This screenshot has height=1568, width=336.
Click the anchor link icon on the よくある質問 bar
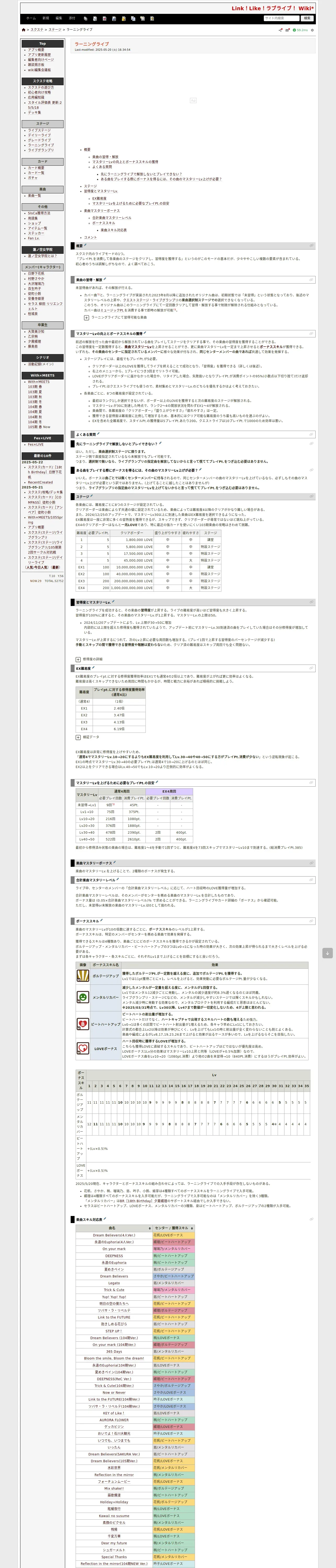pos(312,435)
